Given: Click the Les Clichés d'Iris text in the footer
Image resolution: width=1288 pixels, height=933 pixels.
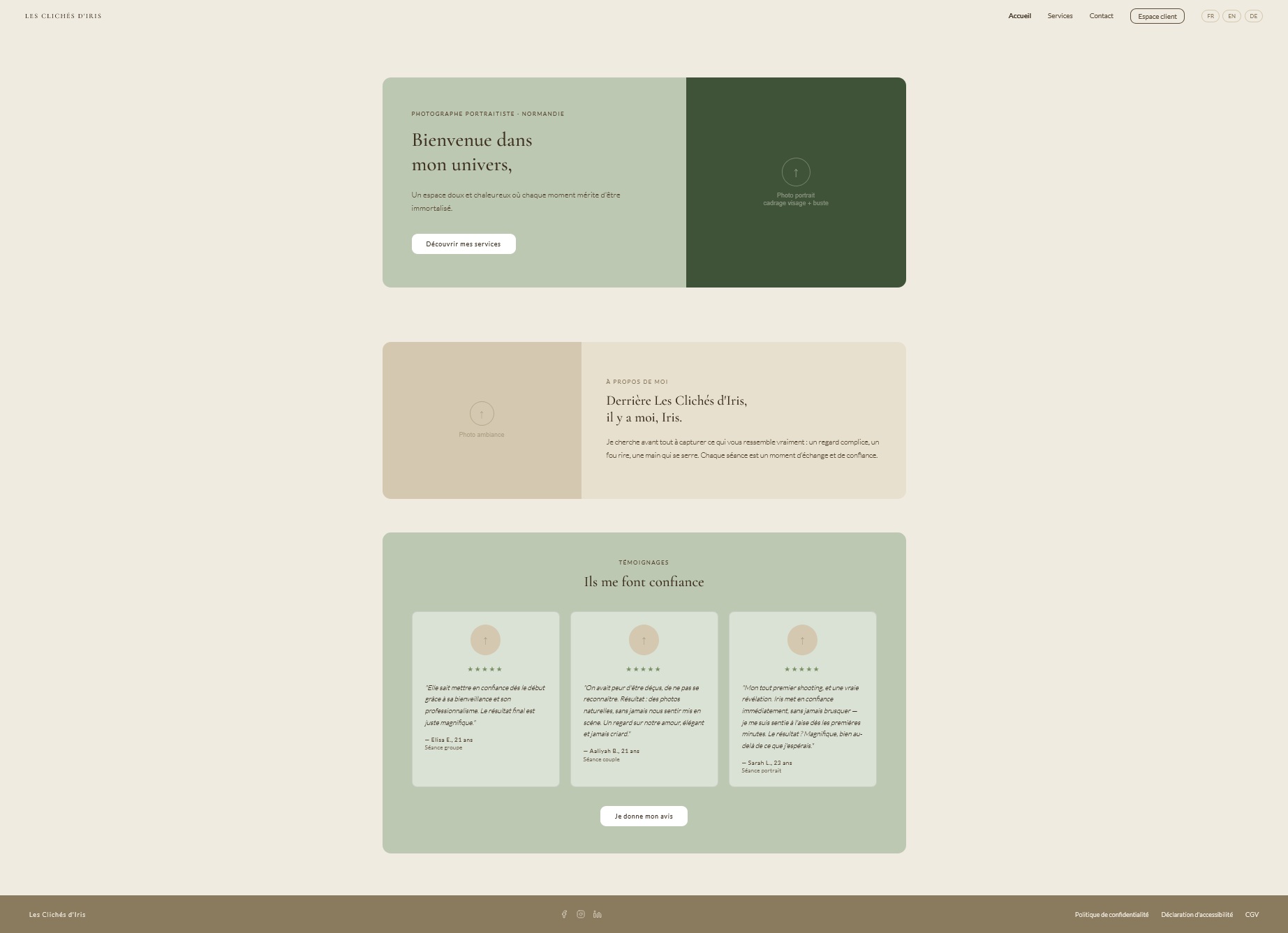Looking at the screenshot, I should click(57, 915).
